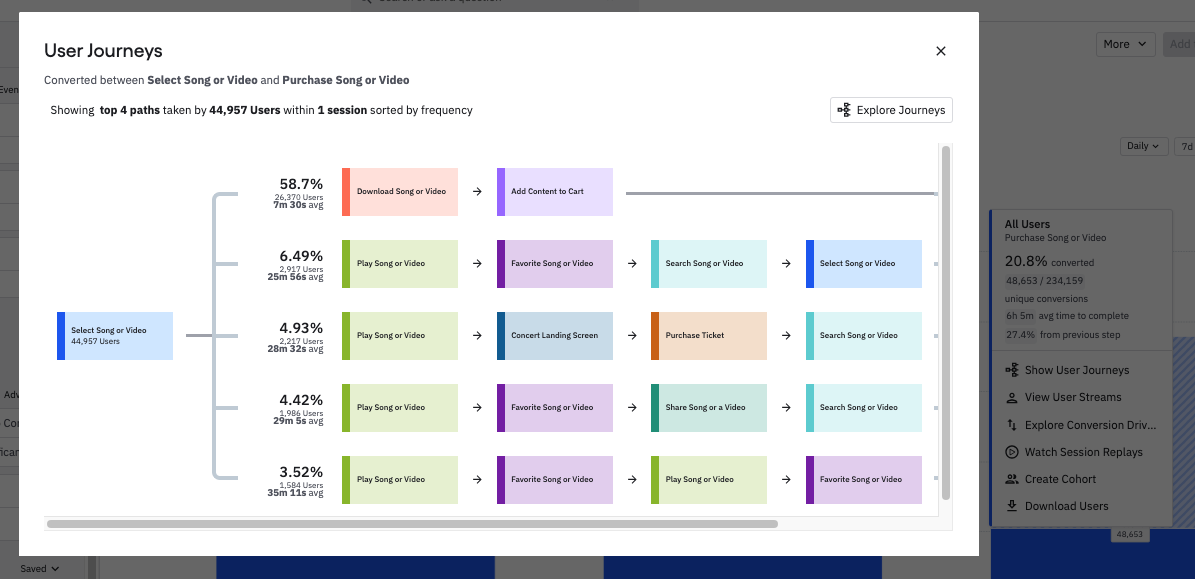Open the Saved dropdown
The width and height of the screenshot is (1195, 579).
pos(39,569)
